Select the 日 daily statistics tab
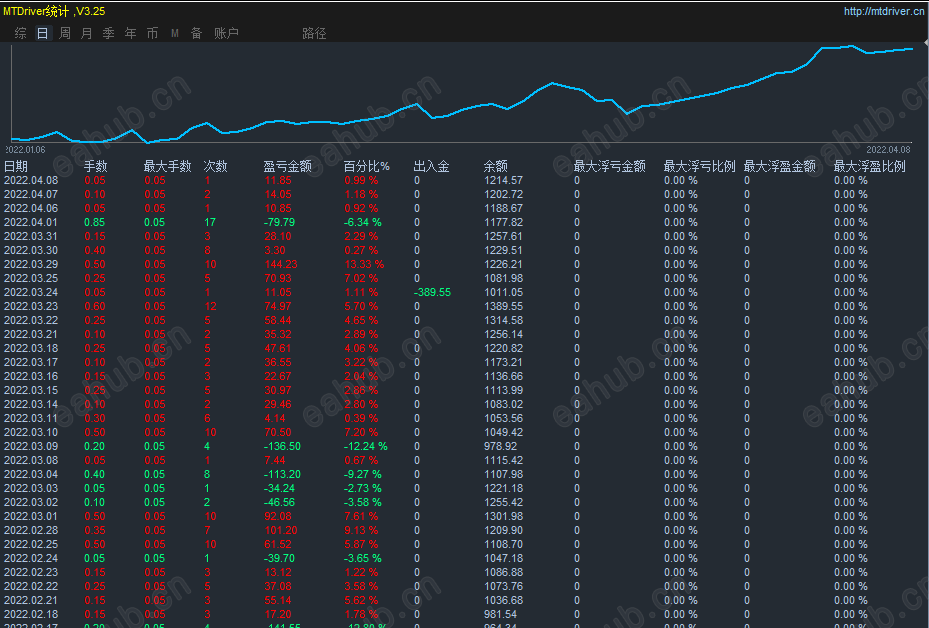The height and width of the screenshot is (628, 929). click(43, 33)
